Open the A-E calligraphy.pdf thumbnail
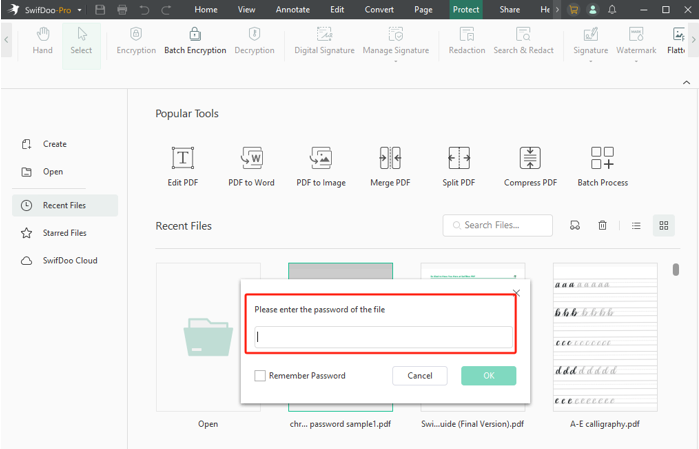The height and width of the screenshot is (449, 699). pyautogui.click(x=605, y=337)
